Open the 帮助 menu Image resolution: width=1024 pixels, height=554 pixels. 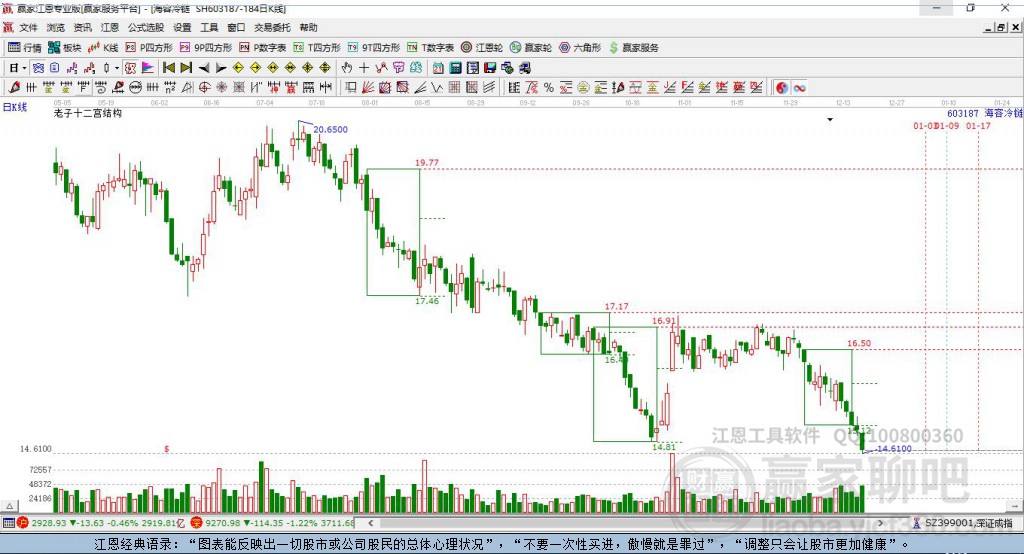pyautogui.click(x=308, y=27)
